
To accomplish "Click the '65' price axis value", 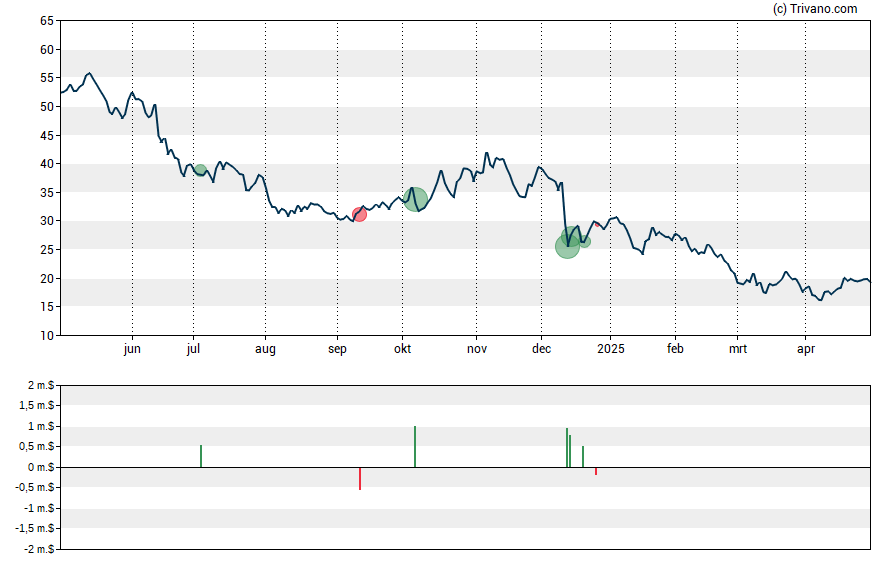I will [47, 21].
